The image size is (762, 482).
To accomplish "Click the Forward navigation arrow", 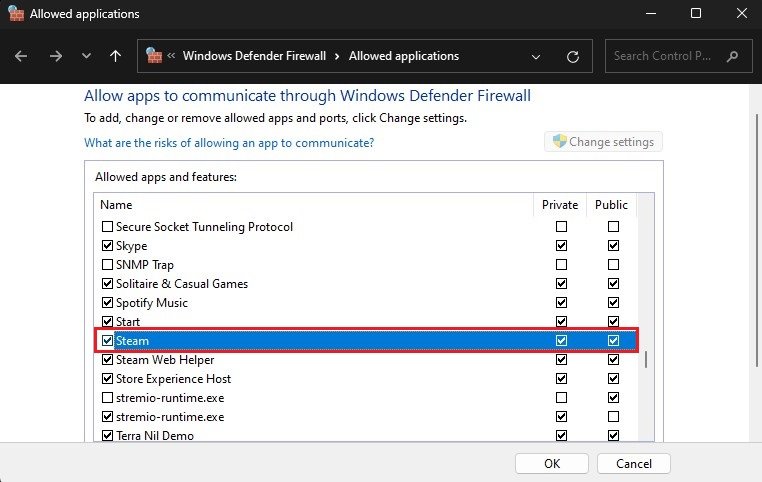I will pyautogui.click(x=53, y=57).
